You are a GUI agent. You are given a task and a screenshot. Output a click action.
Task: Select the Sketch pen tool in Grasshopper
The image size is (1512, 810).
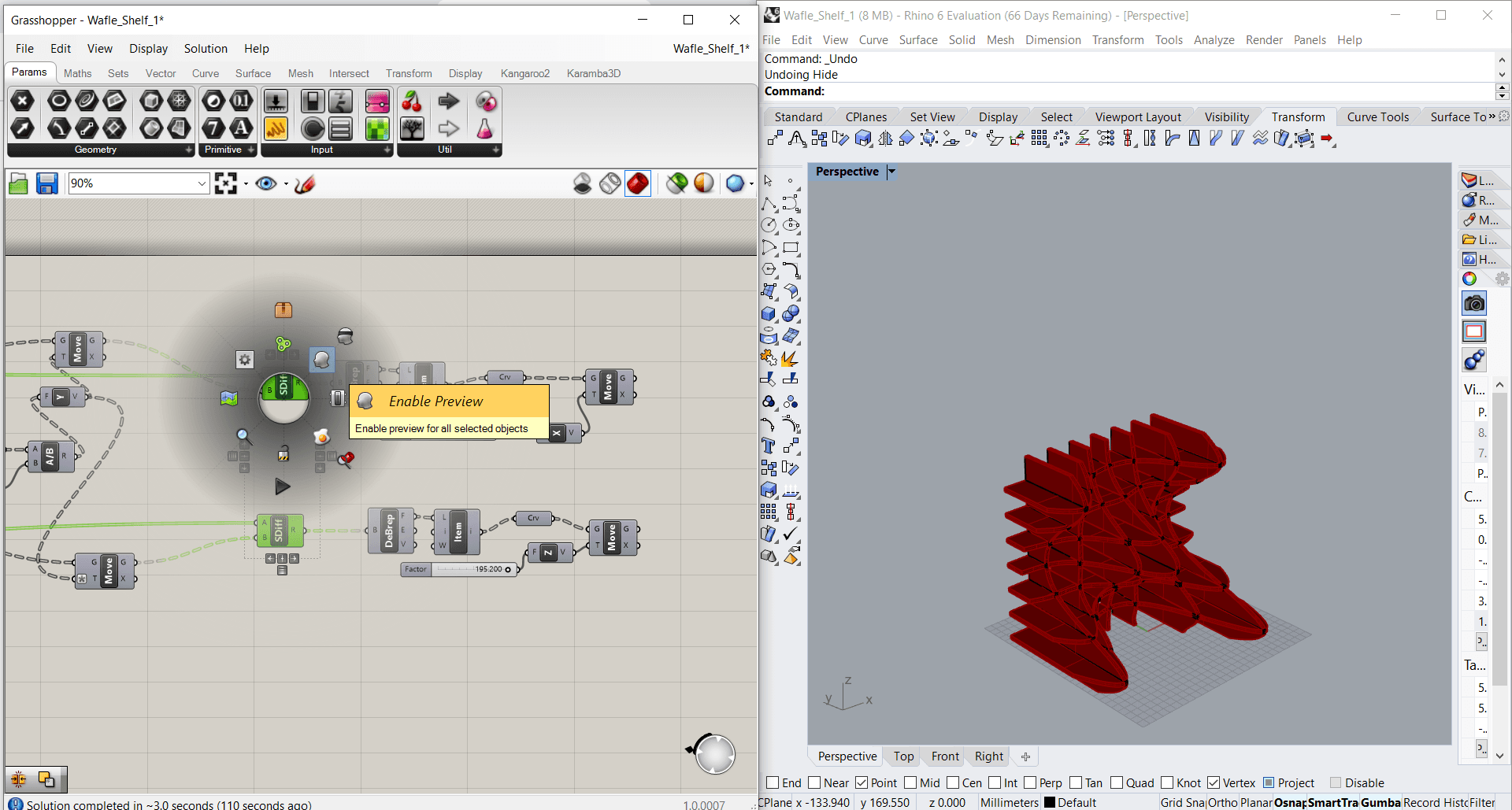[x=305, y=183]
